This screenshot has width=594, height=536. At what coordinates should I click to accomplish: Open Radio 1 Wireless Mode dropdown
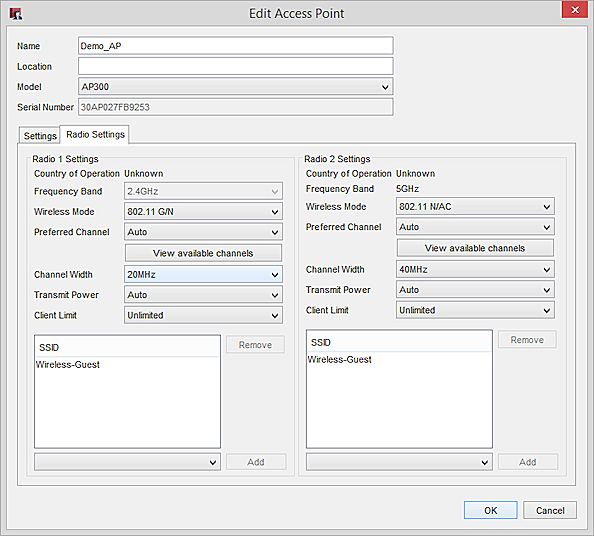203,212
